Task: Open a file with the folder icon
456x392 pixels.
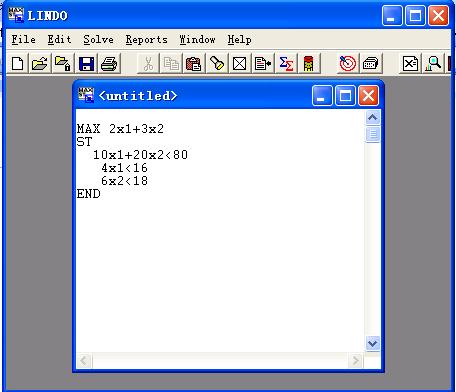Action: [40, 63]
